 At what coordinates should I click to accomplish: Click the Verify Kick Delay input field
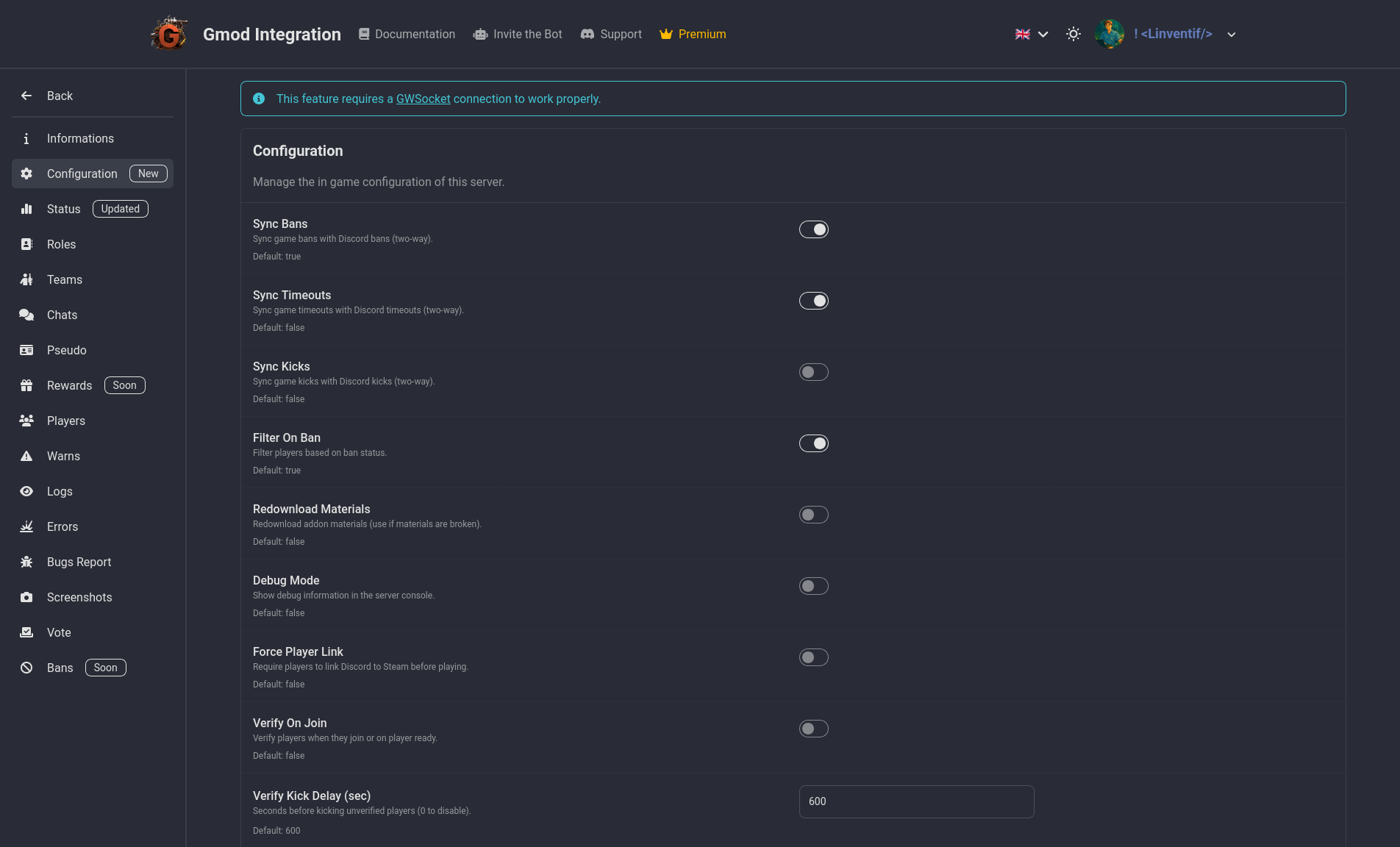point(916,801)
